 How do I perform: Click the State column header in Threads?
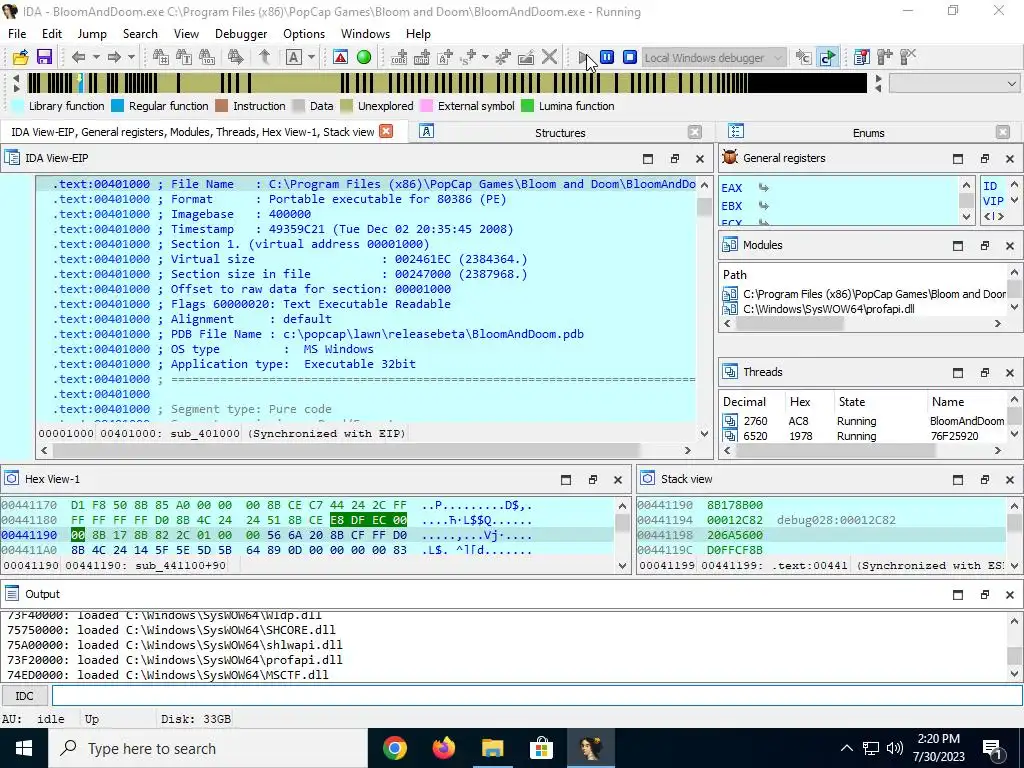(x=880, y=402)
